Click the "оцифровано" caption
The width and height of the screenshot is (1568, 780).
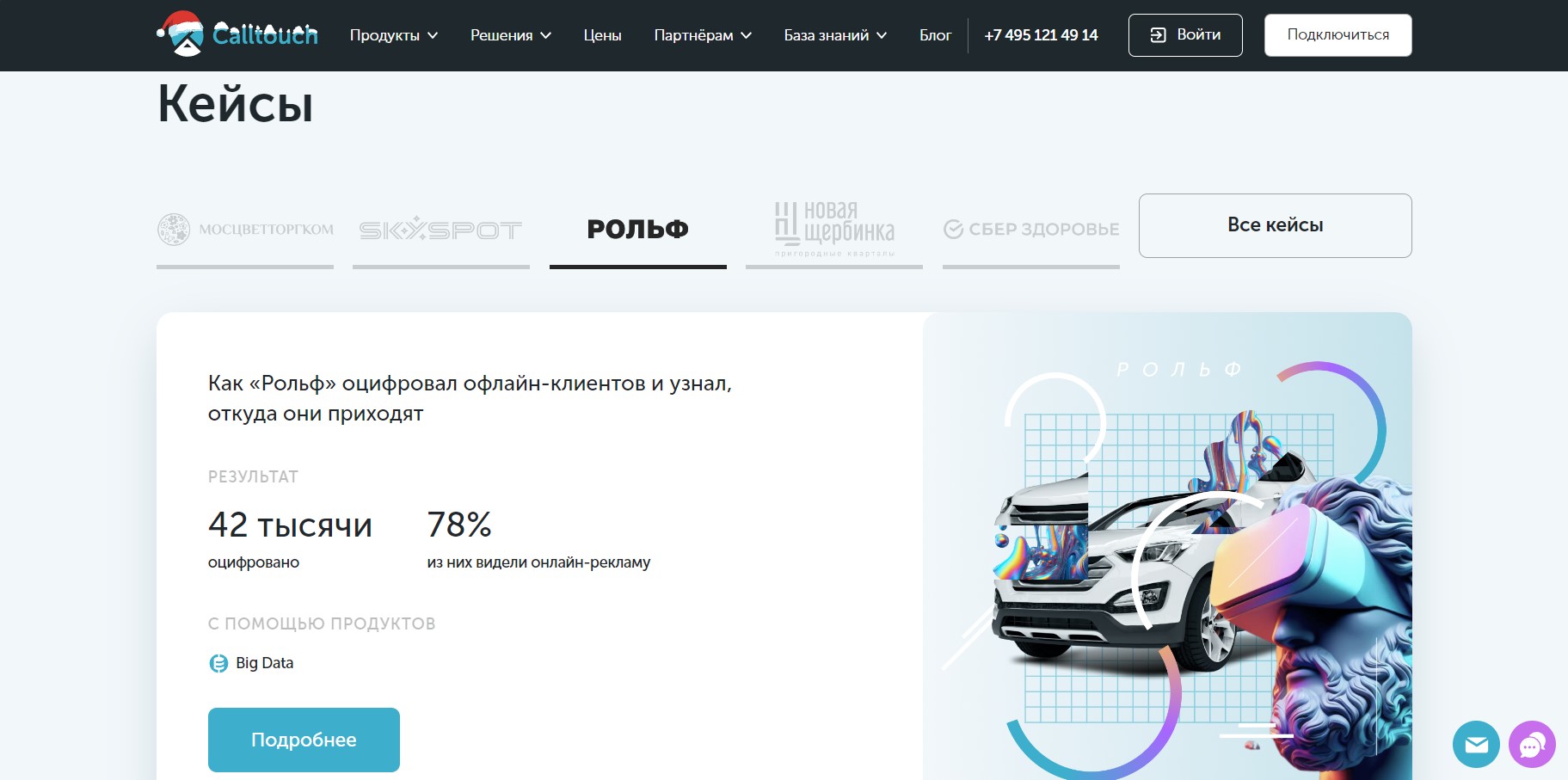tap(254, 562)
